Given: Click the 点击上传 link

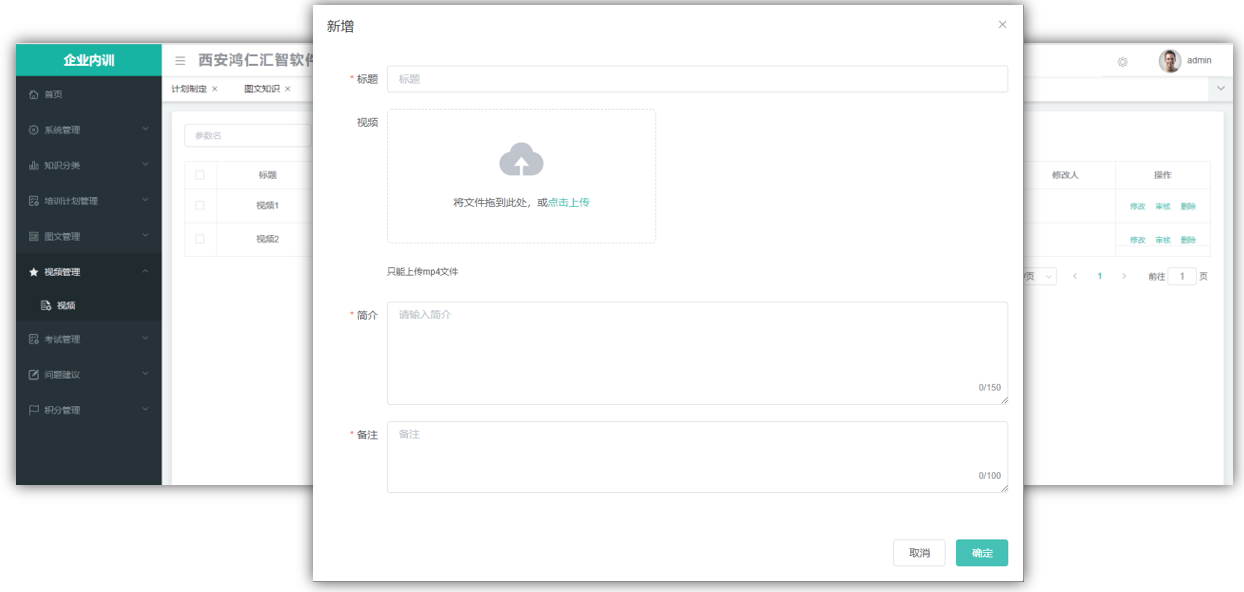Looking at the screenshot, I should pyautogui.click(x=569, y=202).
